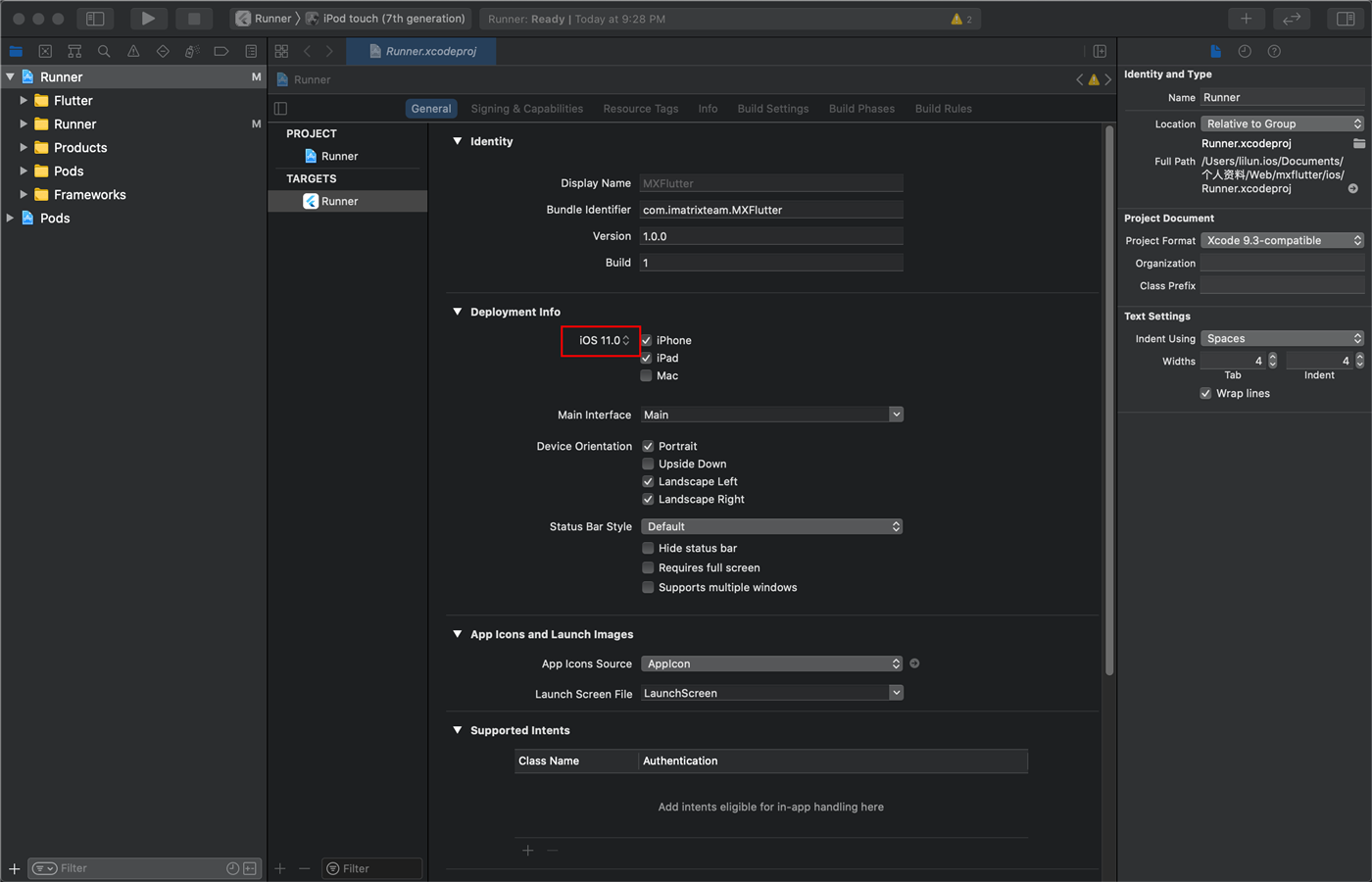Toggle Portrait orientation checkbox
The image size is (1372, 882).
coord(648,446)
